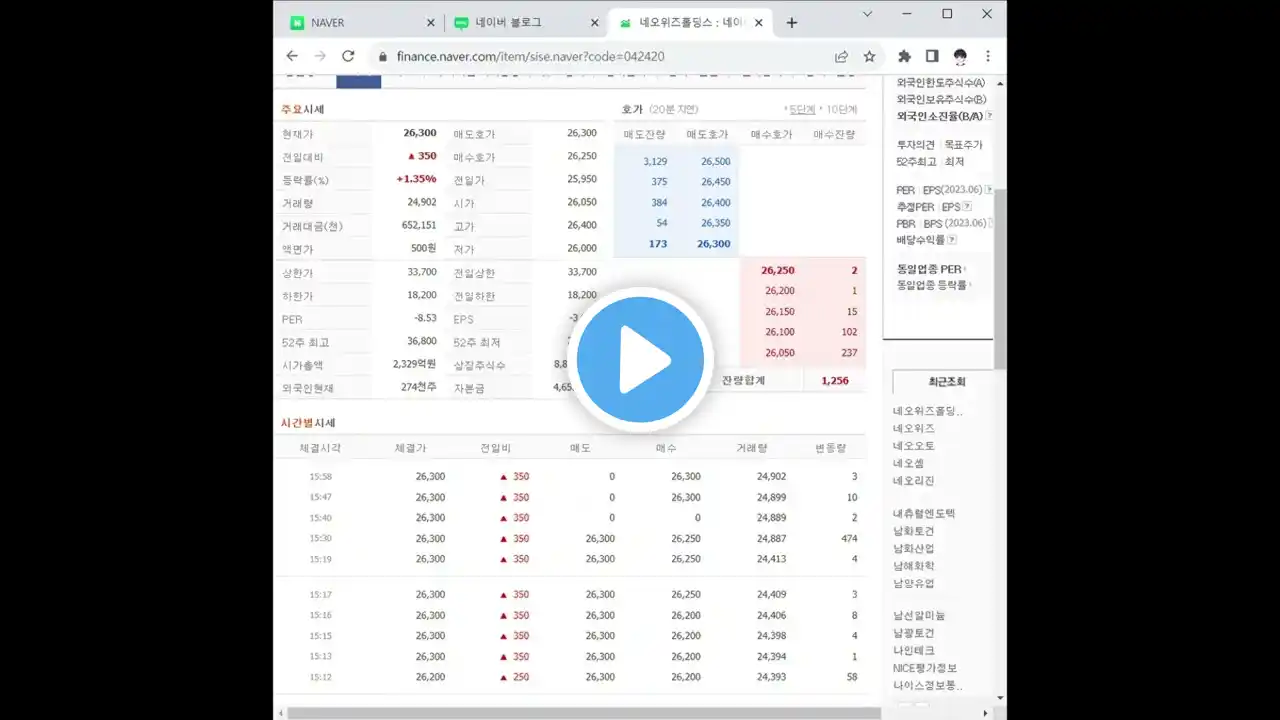
Task: Click the padlock site info icon
Action: click(x=382, y=56)
